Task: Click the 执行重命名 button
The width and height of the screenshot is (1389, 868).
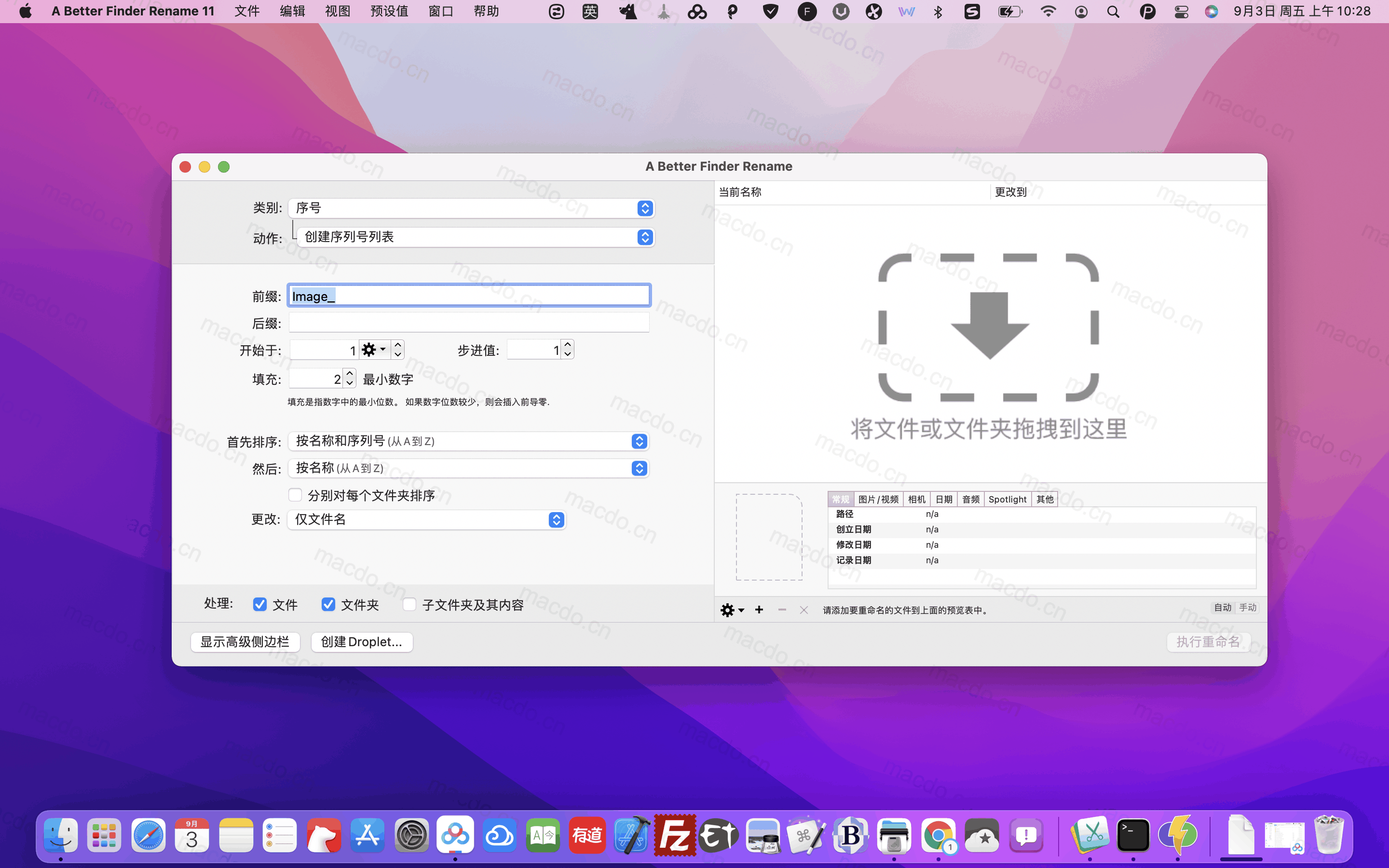Action: click(1208, 642)
